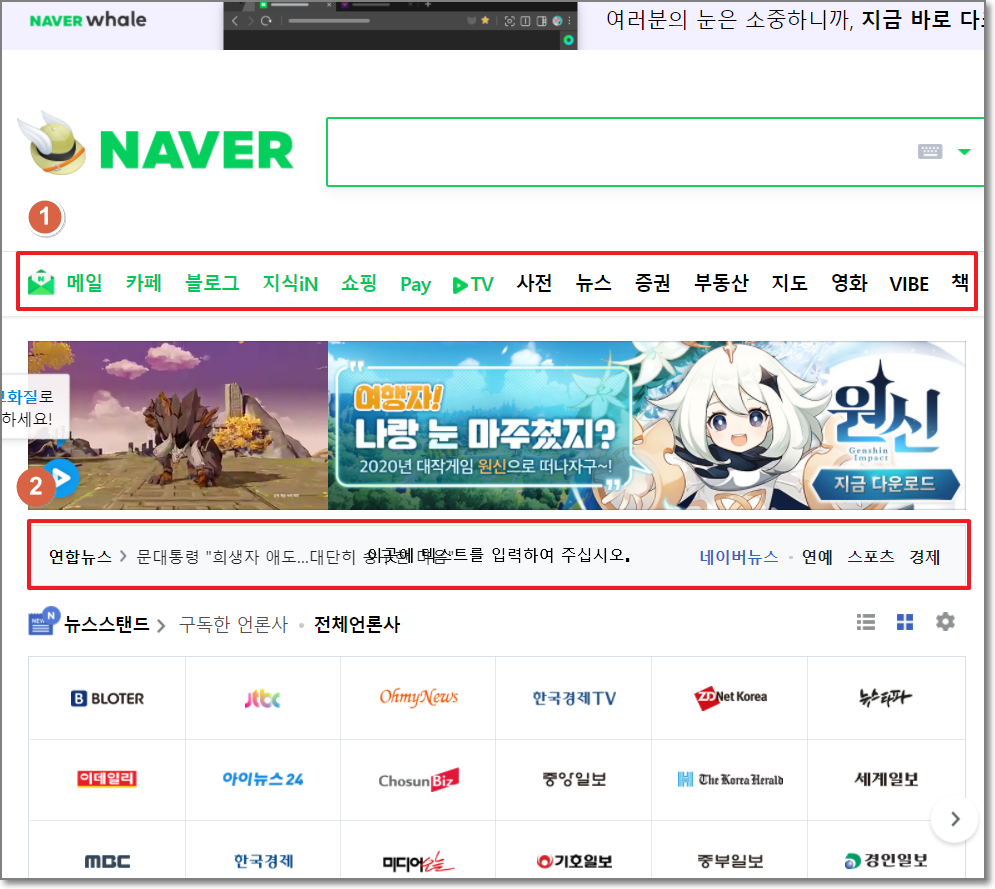Viewport: 995px width, 889px height.
Task: Go to 영화 movie service
Action: pyautogui.click(x=849, y=283)
